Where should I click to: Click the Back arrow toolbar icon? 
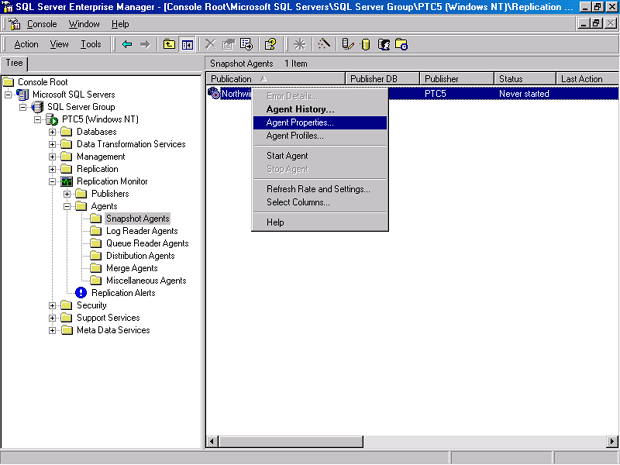(126, 44)
